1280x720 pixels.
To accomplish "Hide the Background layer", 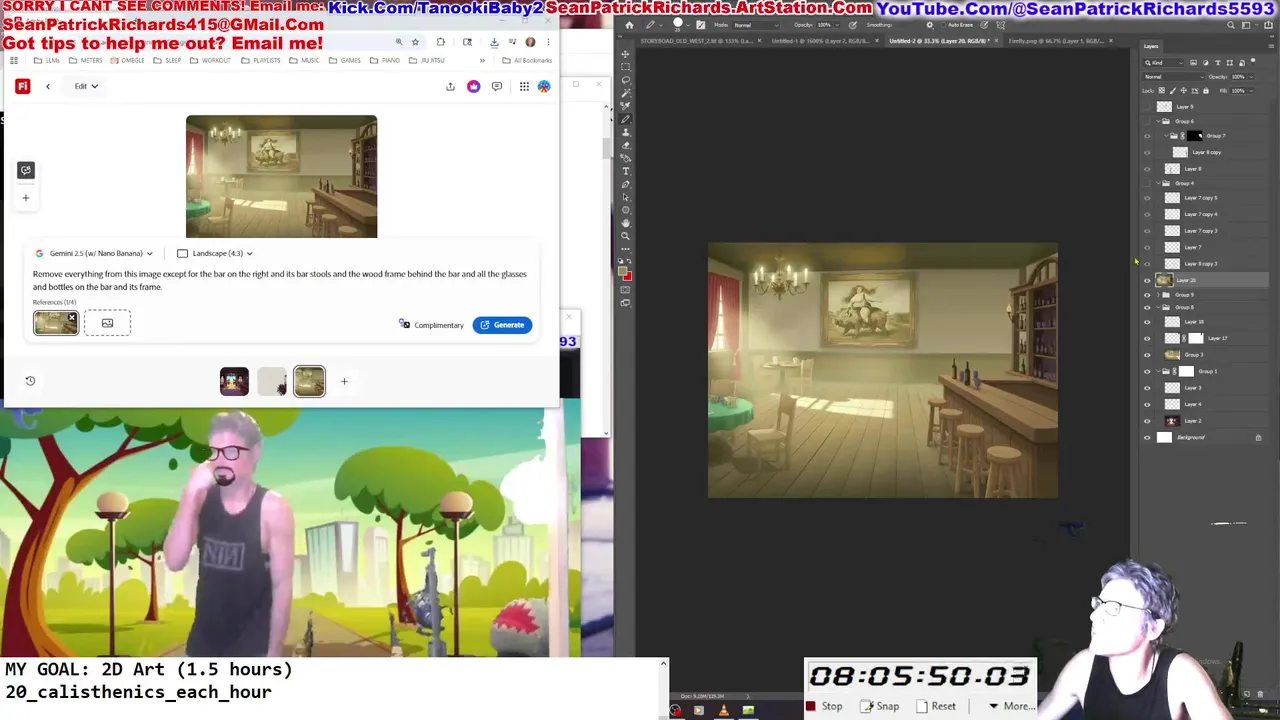I will [x=1147, y=437].
